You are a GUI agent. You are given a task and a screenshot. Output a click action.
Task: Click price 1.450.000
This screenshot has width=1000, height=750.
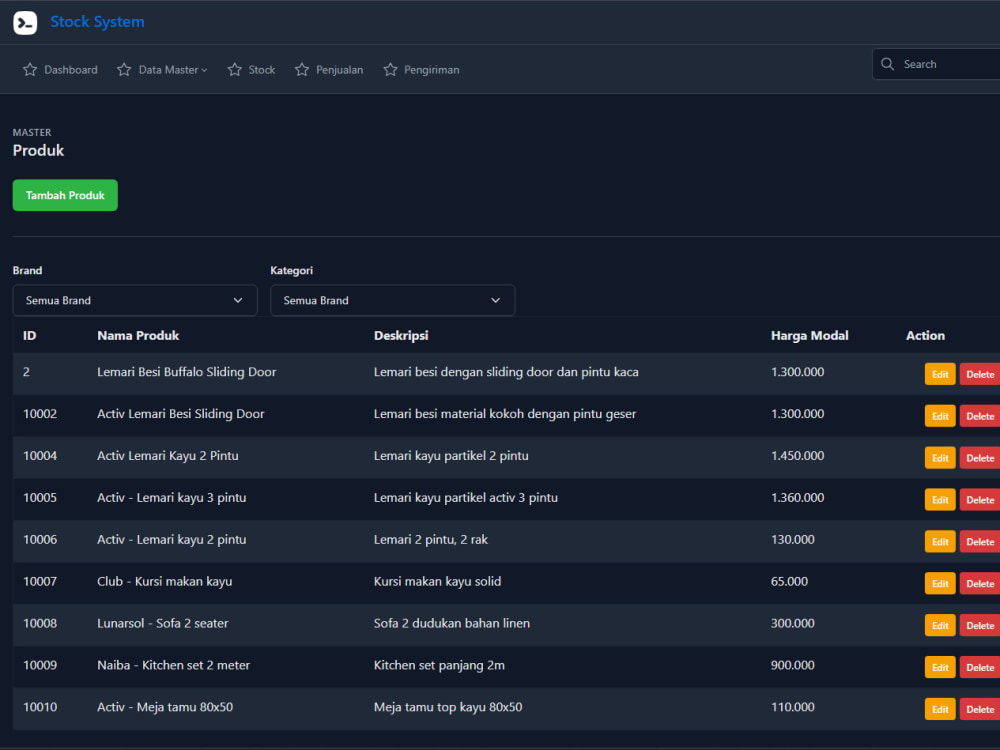coord(797,455)
